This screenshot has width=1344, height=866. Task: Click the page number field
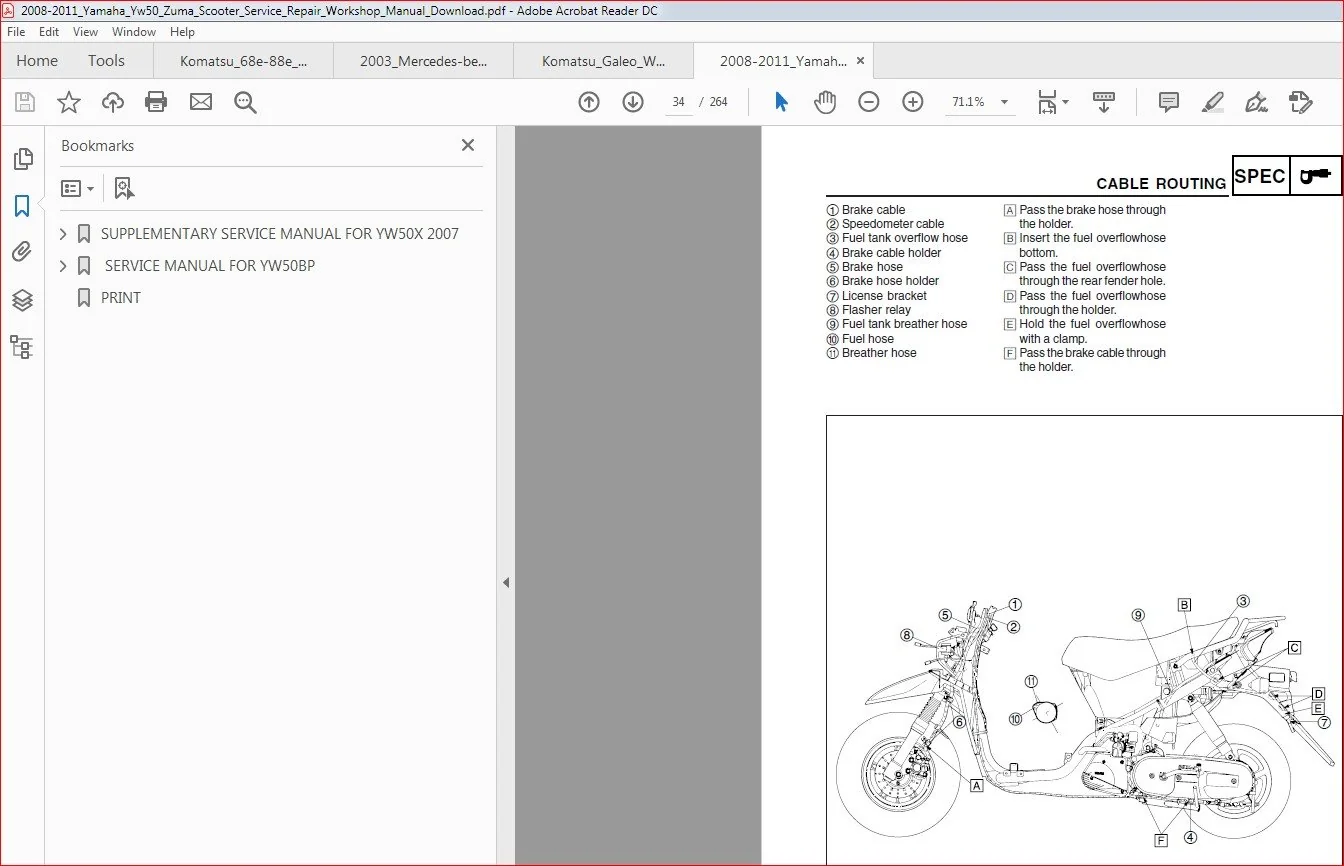coord(679,102)
